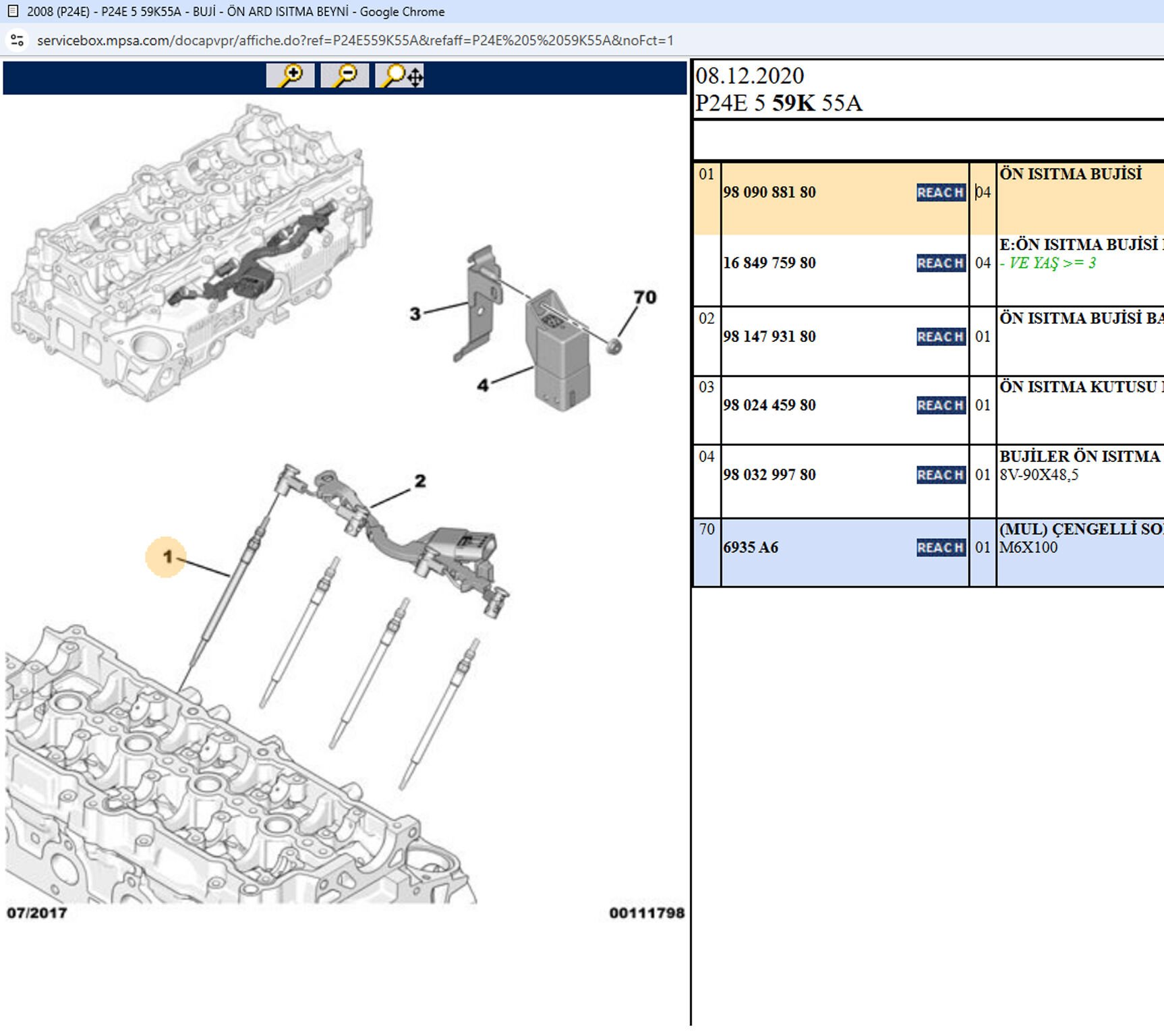Image resolution: width=1164 pixels, height=1036 pixels.
Task: Click callout number 2 on wiring harness
Action: 420,481
